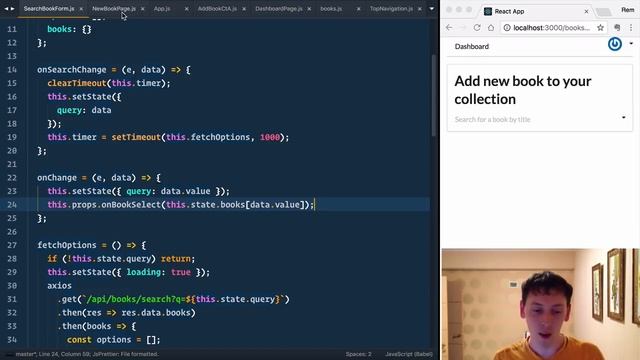
Task: Go to browser home page
Action: pyautogui.click(x=491, y=27)
